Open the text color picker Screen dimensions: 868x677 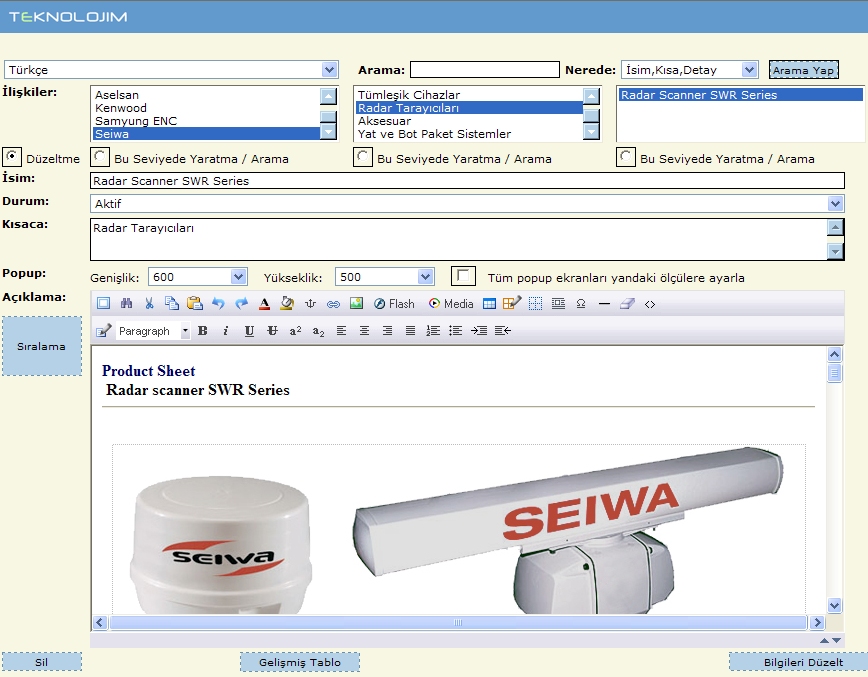click(265, 303)
